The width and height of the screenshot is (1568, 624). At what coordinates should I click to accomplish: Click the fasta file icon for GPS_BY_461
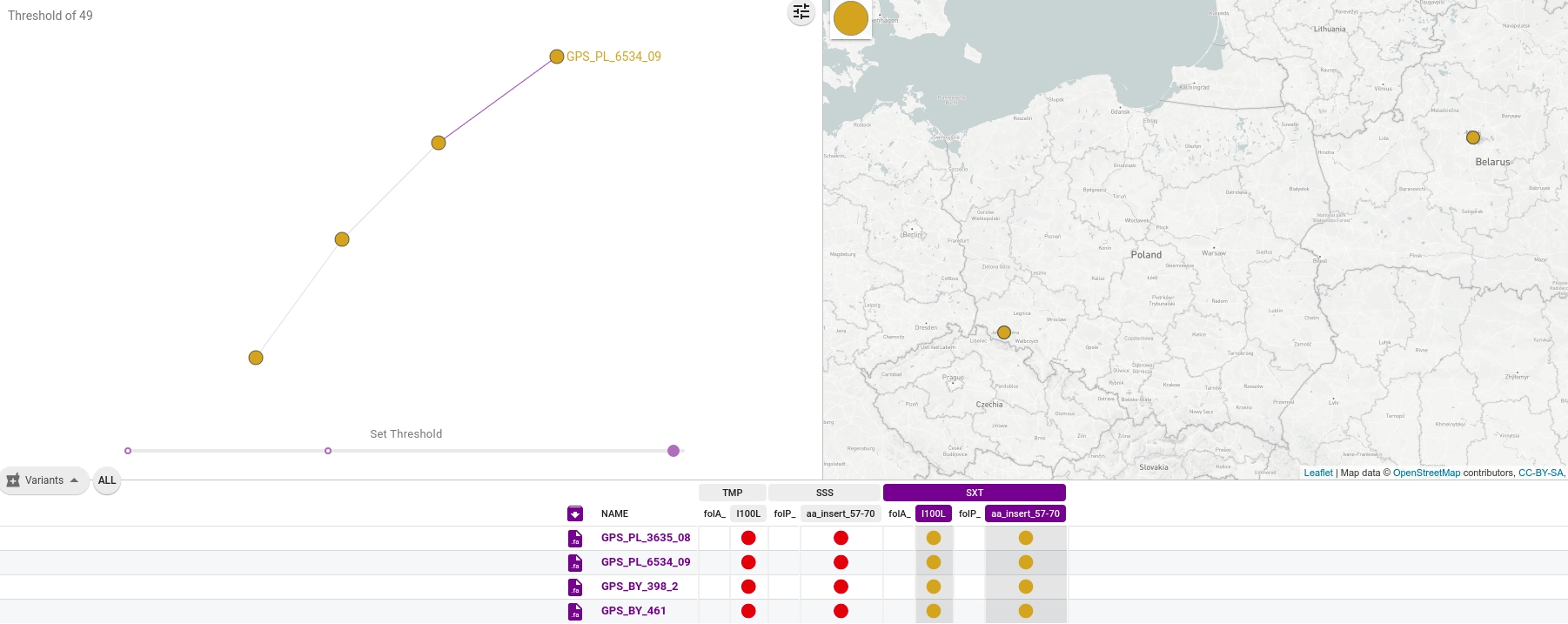click(x=575, y=612)
